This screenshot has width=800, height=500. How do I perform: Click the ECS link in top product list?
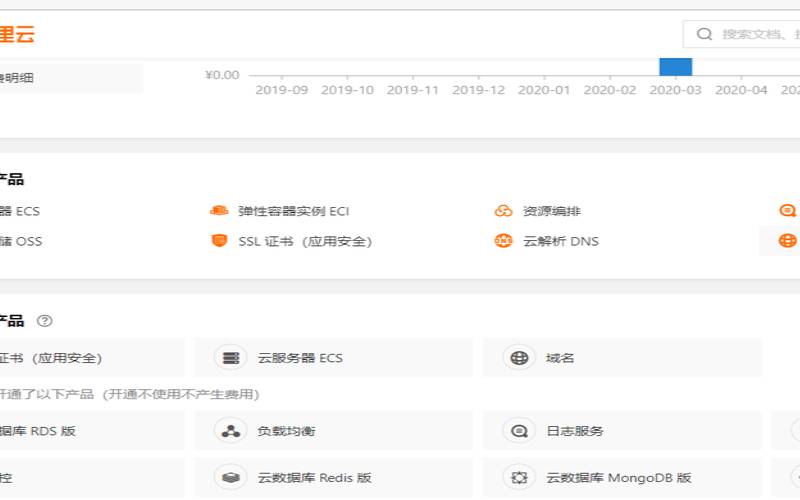pyautogui.click(x=20, y=211)
